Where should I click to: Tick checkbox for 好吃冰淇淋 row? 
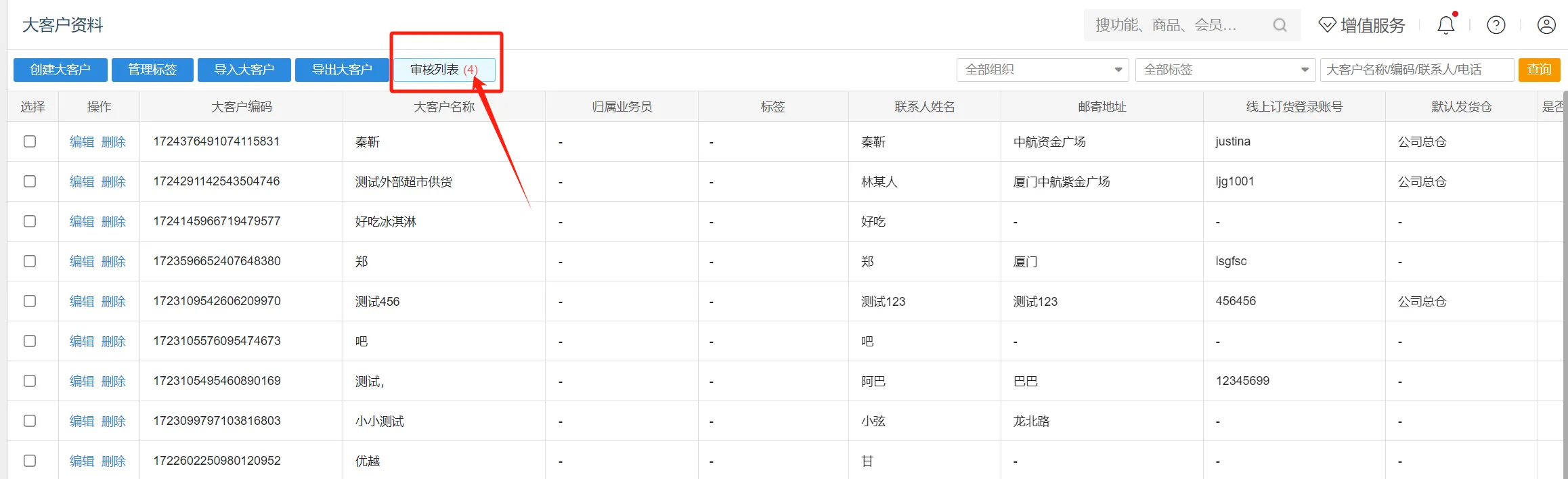point(30,221)
